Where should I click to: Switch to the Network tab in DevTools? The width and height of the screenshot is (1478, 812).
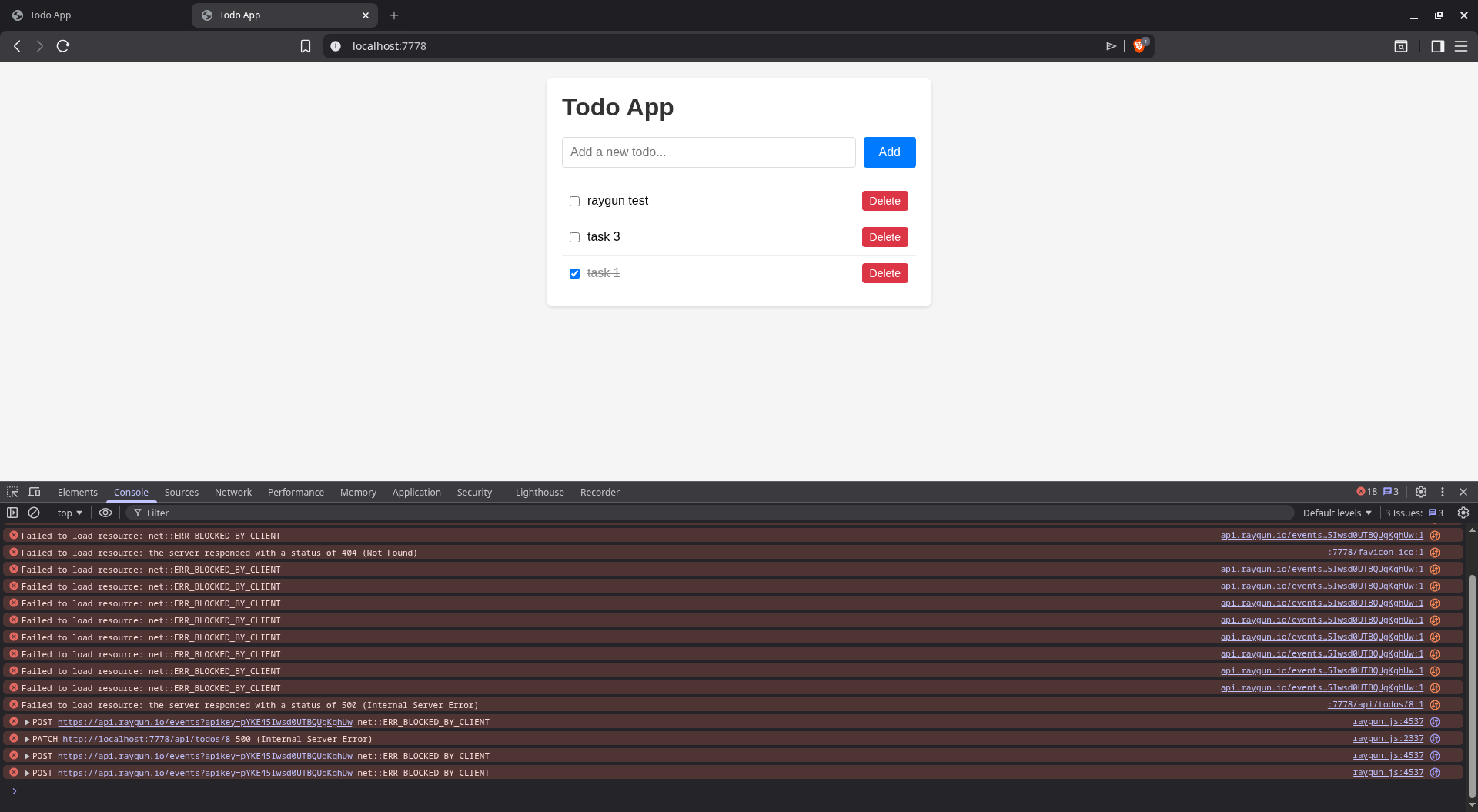[x=232, y=492]
